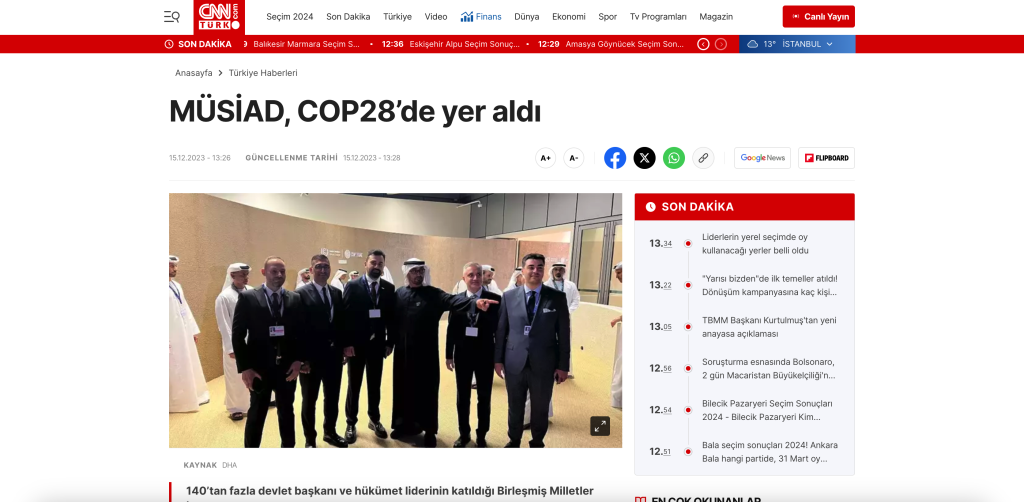Share article via WhatsApp
1024x502 pixels.
(674, 158)
